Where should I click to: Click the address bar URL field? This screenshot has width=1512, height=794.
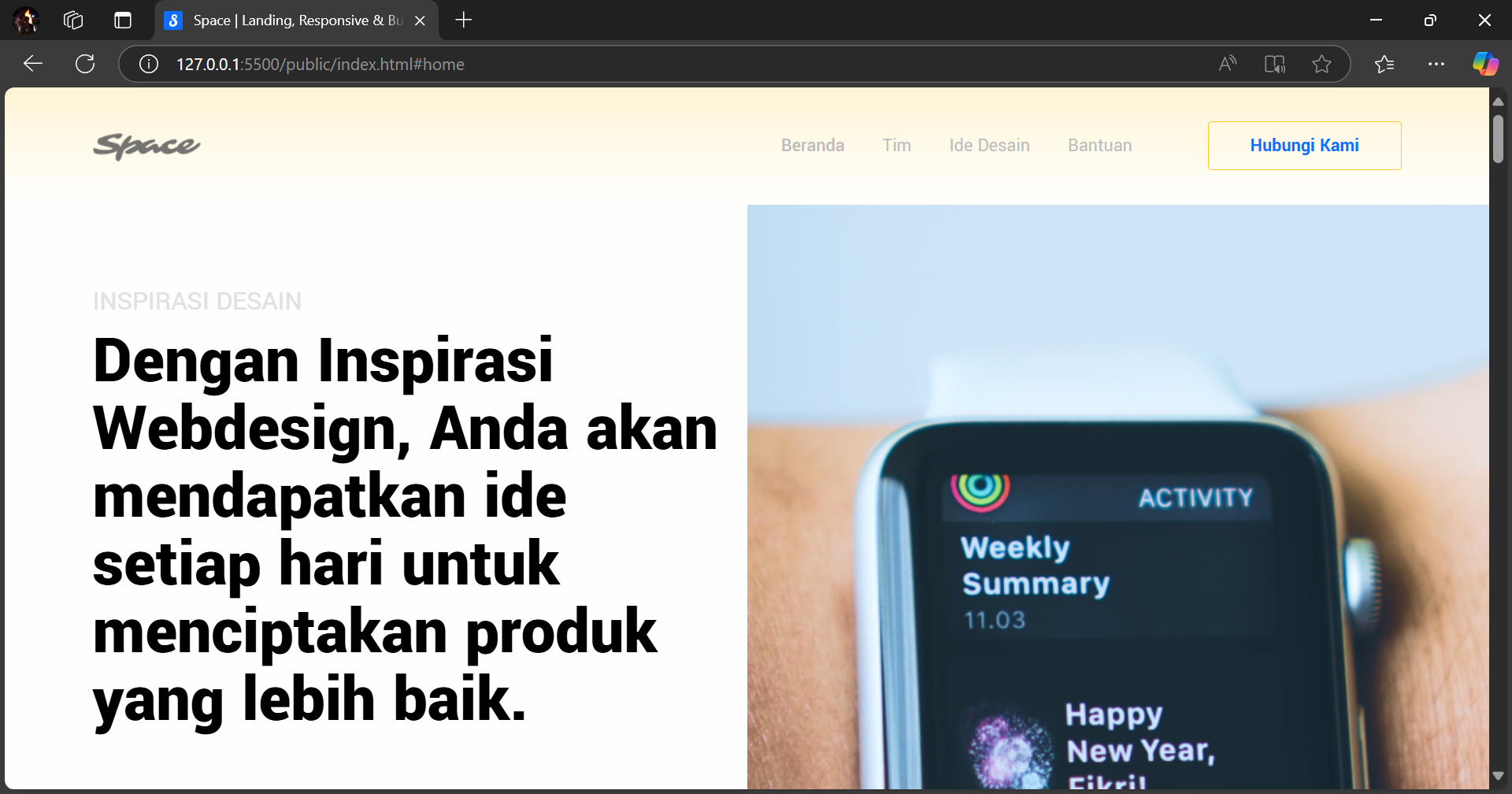(x=677, y=64)
